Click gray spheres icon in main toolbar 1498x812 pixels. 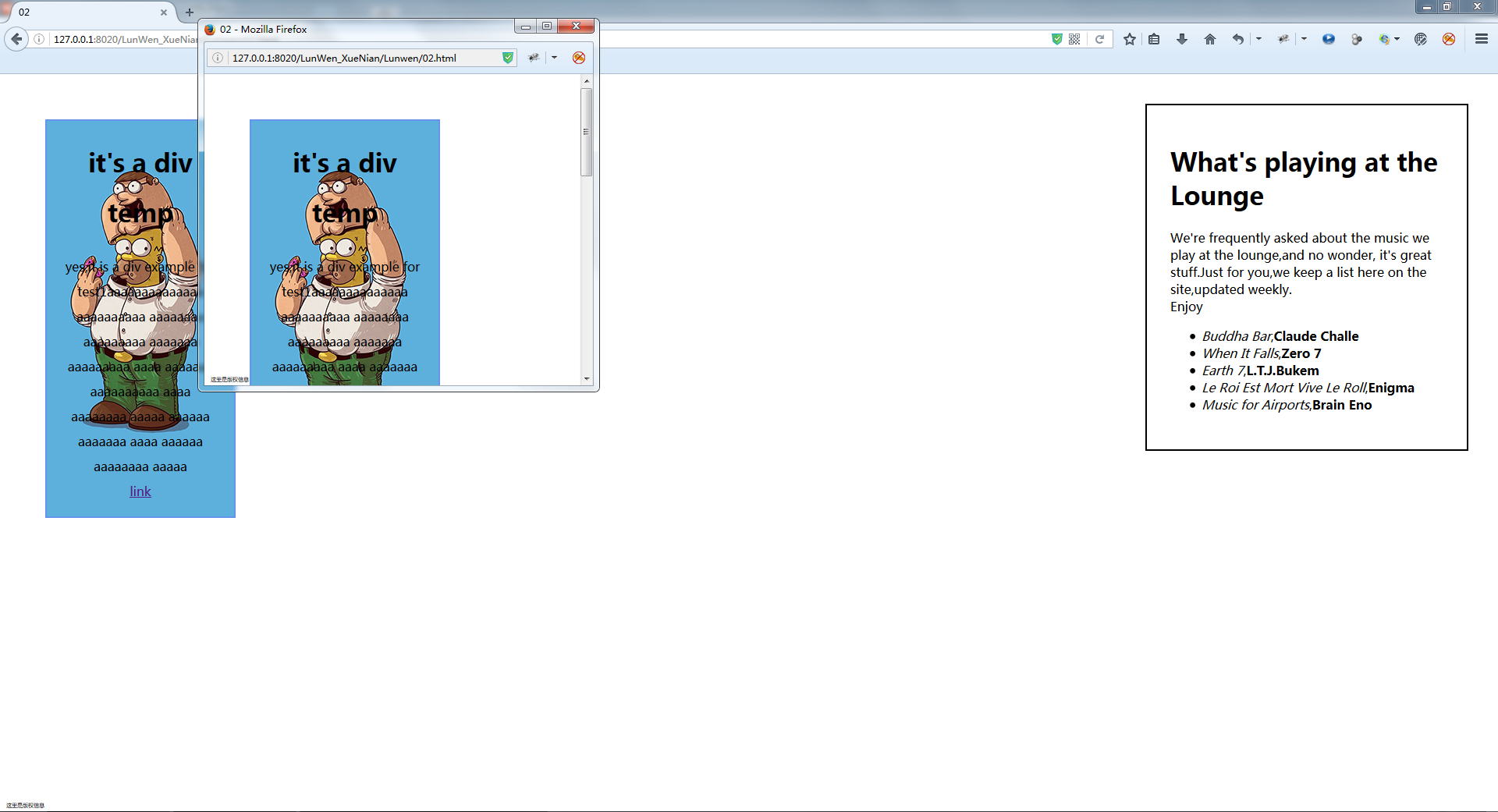pos(1357,39)
